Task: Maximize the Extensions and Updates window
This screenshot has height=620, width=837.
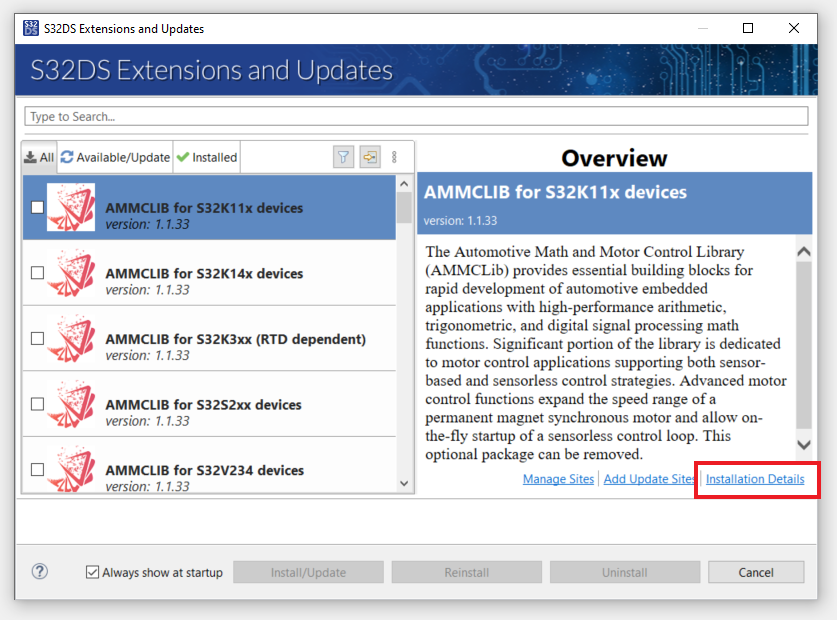Action: tap(748, 28)
